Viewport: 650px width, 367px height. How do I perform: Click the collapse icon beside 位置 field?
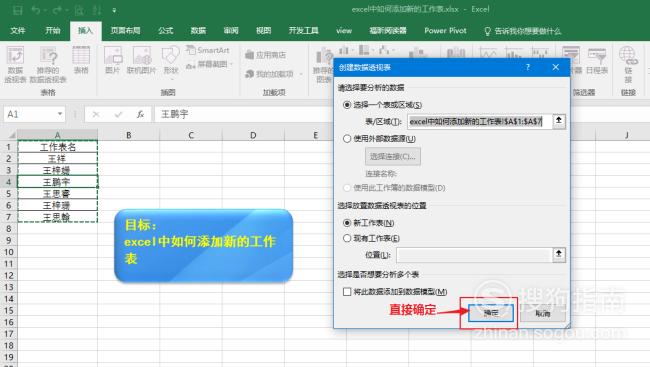click(x=559, y=254)
